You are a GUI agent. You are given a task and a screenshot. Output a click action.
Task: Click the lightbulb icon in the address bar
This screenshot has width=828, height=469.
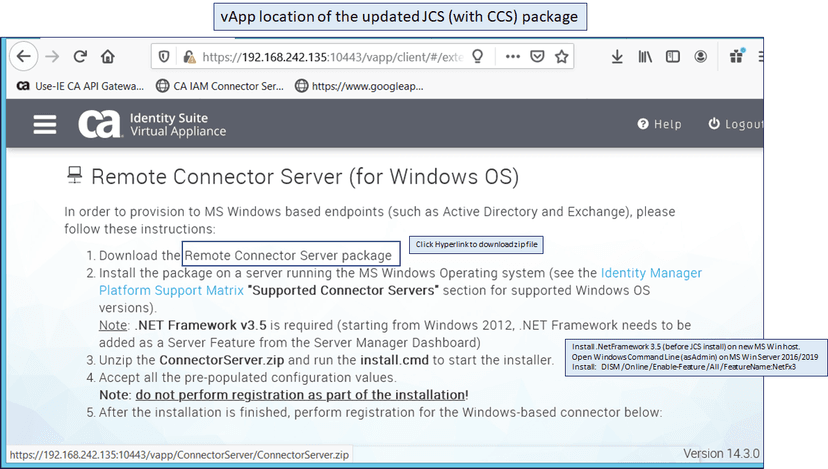[x=478, y=56]
